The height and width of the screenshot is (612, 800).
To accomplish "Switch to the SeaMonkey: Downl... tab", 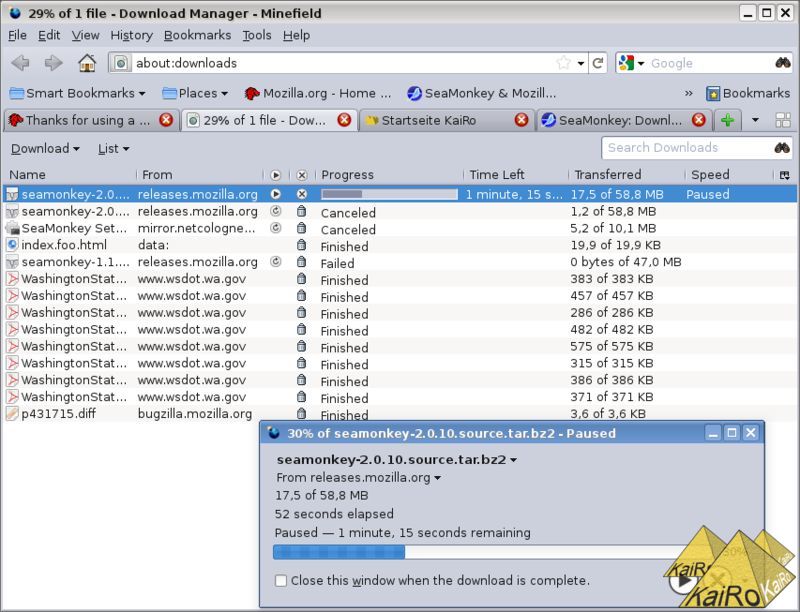I will tap(624, 120).
